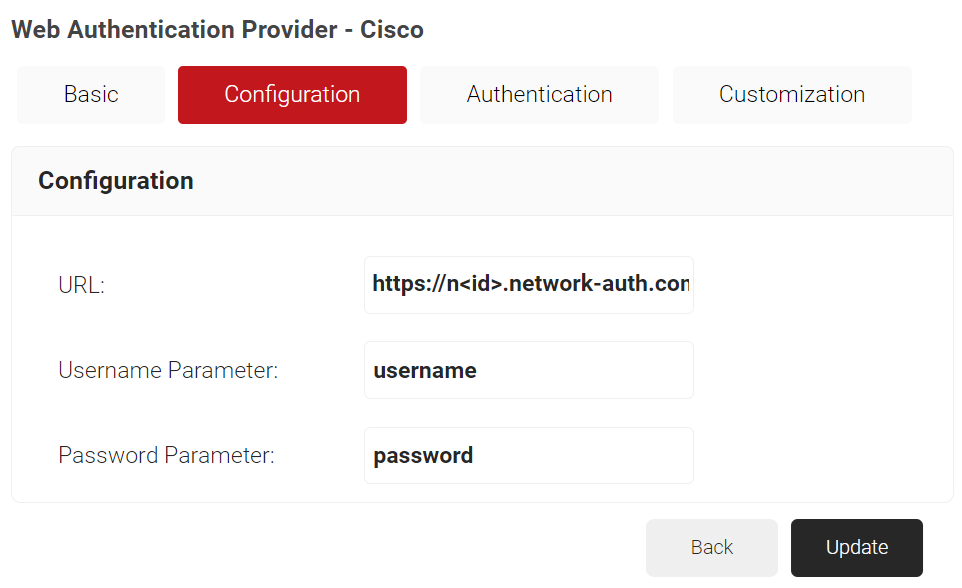The width and height of the screenshot is (962, 588).
Task: Place cursor in the network-auth URL text
Action: click(x=529, y=285)
